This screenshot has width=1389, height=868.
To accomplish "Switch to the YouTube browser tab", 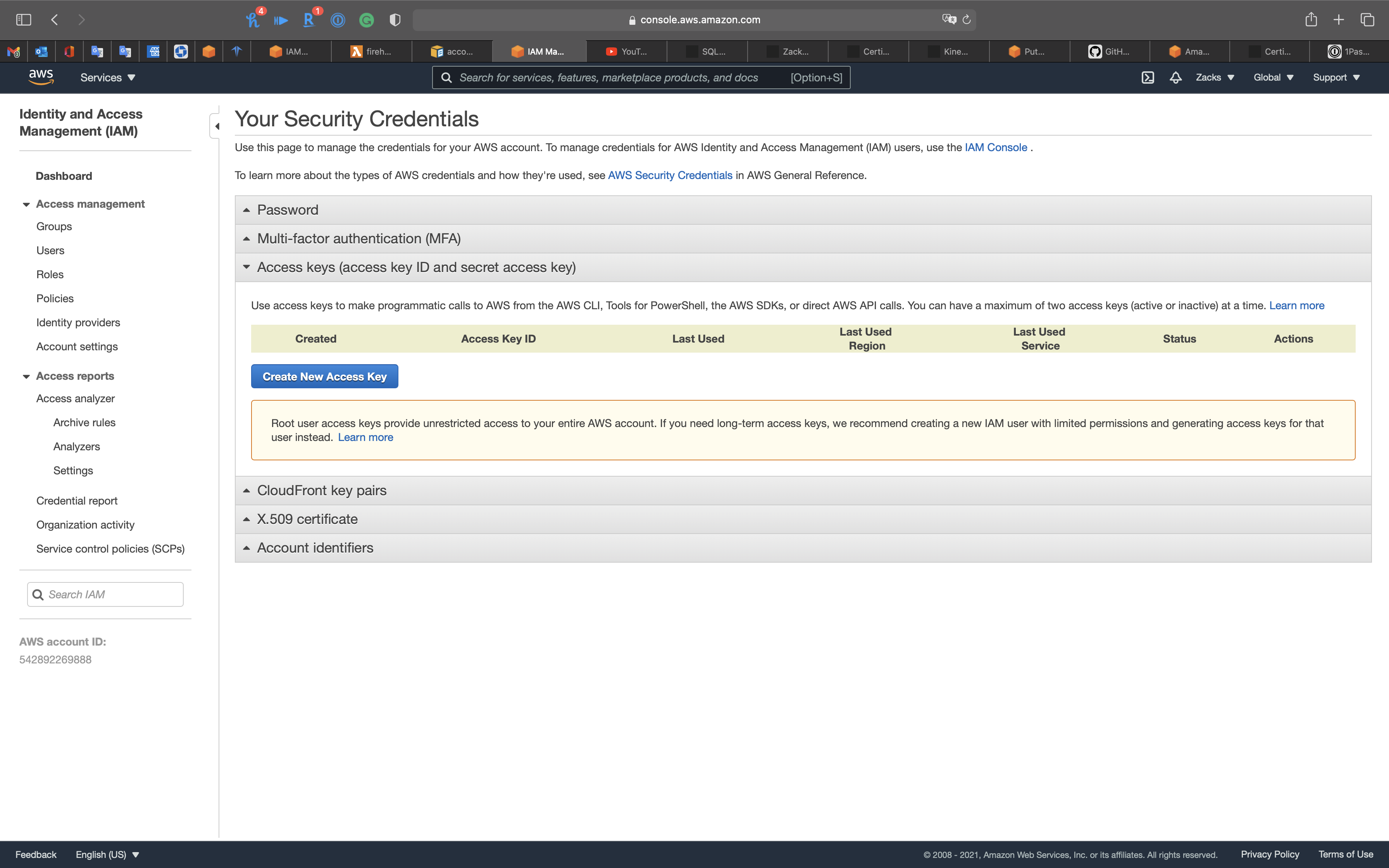I will (x=626, y=52).
